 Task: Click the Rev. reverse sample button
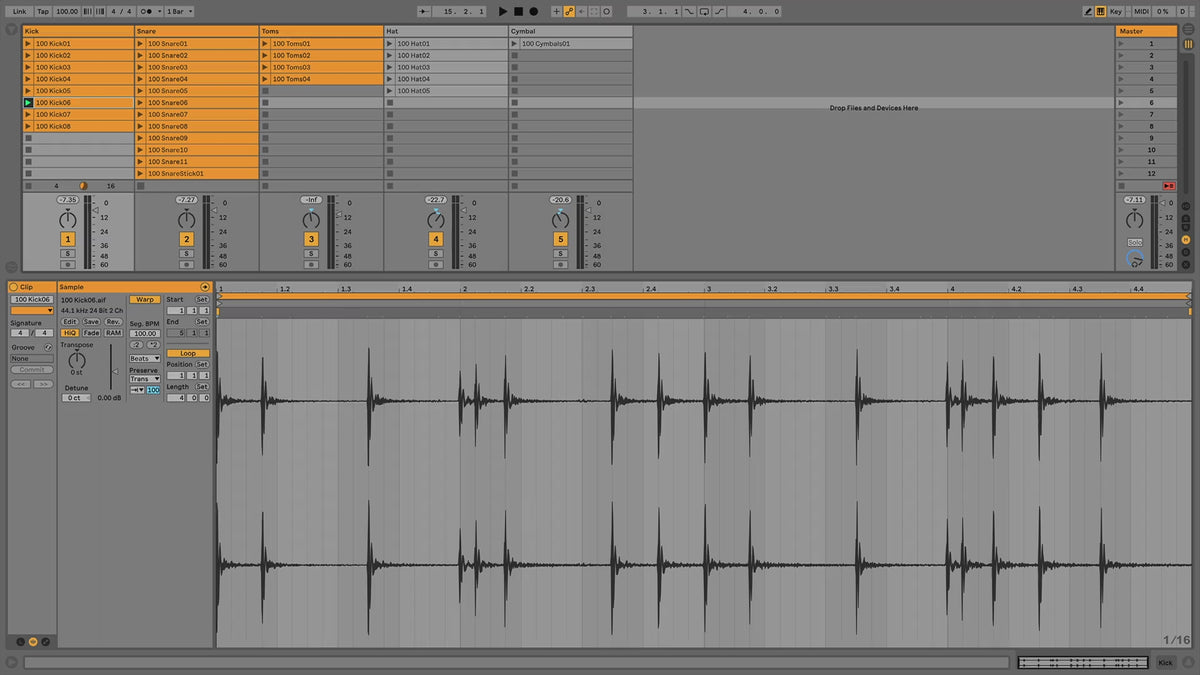point(113,322)
